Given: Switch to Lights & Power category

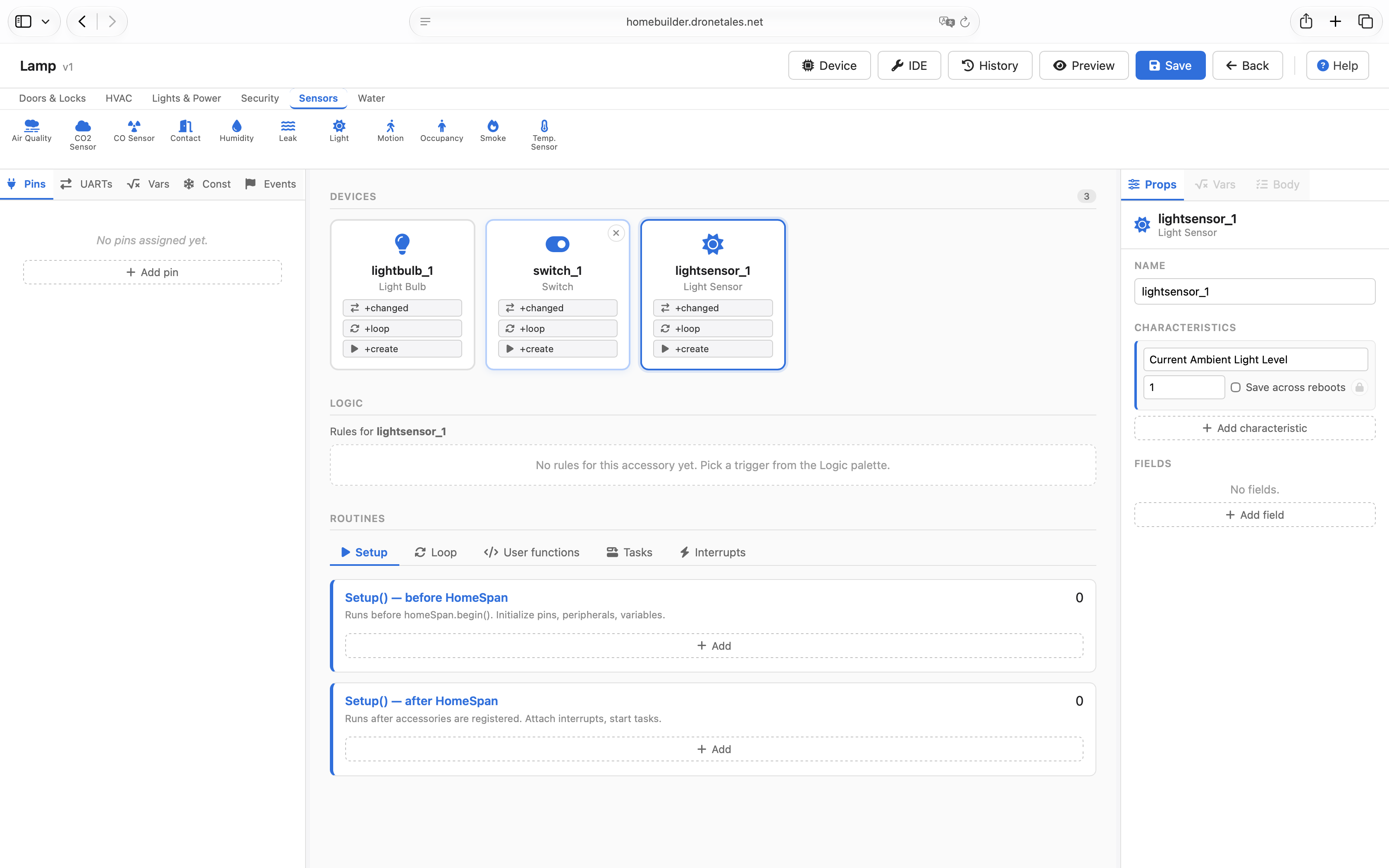Looking at the screenshot, I should [186, 98].
